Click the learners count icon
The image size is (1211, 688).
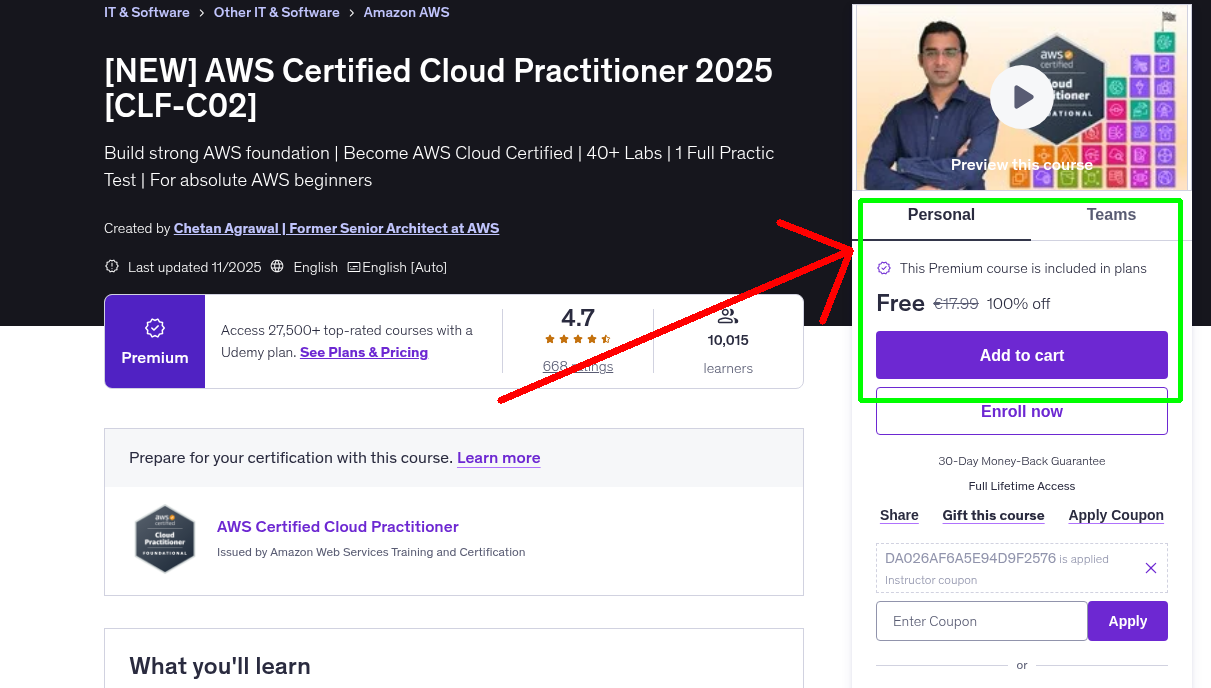coord(727,318)
